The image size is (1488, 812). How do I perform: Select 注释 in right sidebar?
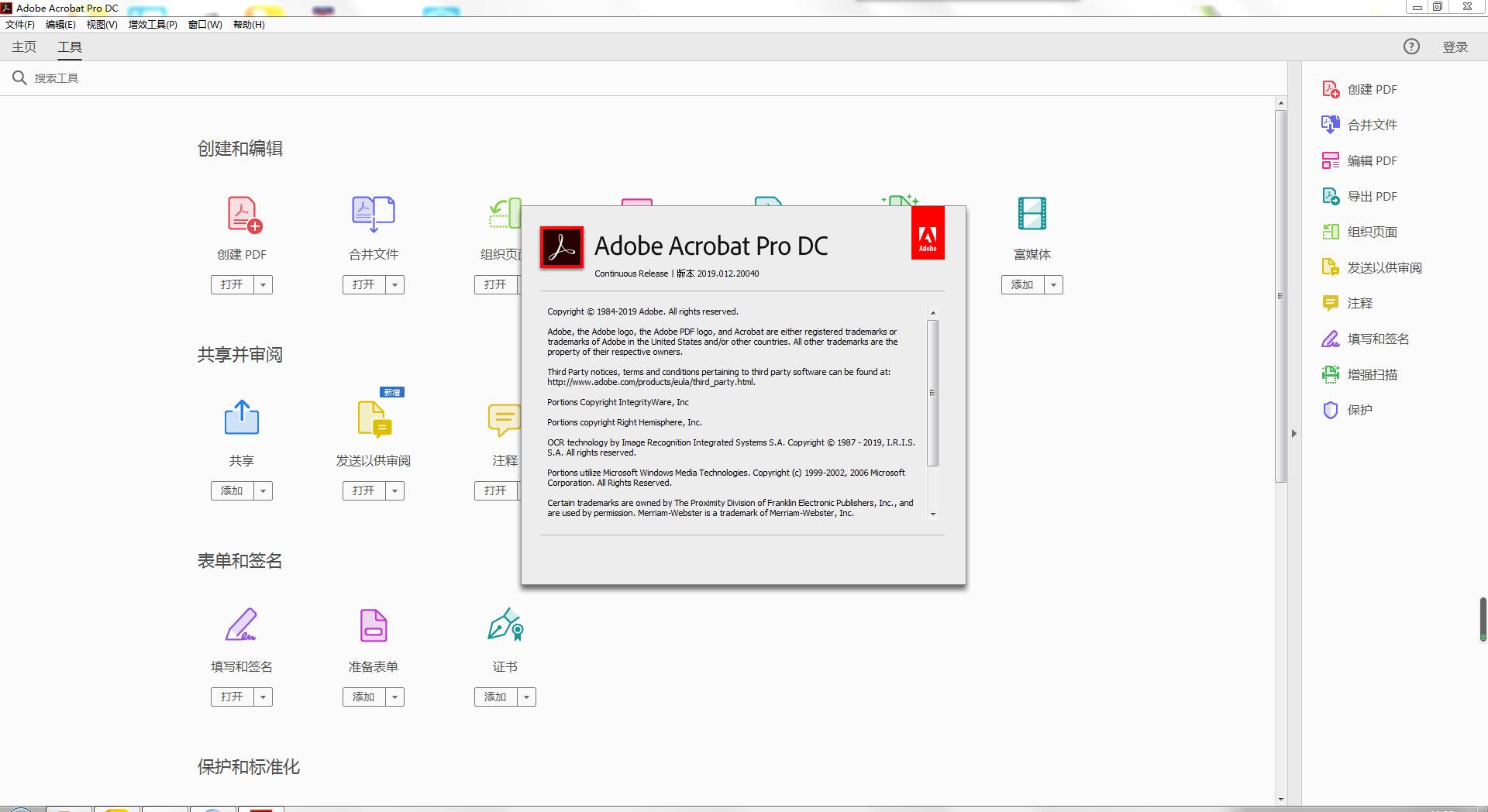(x=1347, y=303)
